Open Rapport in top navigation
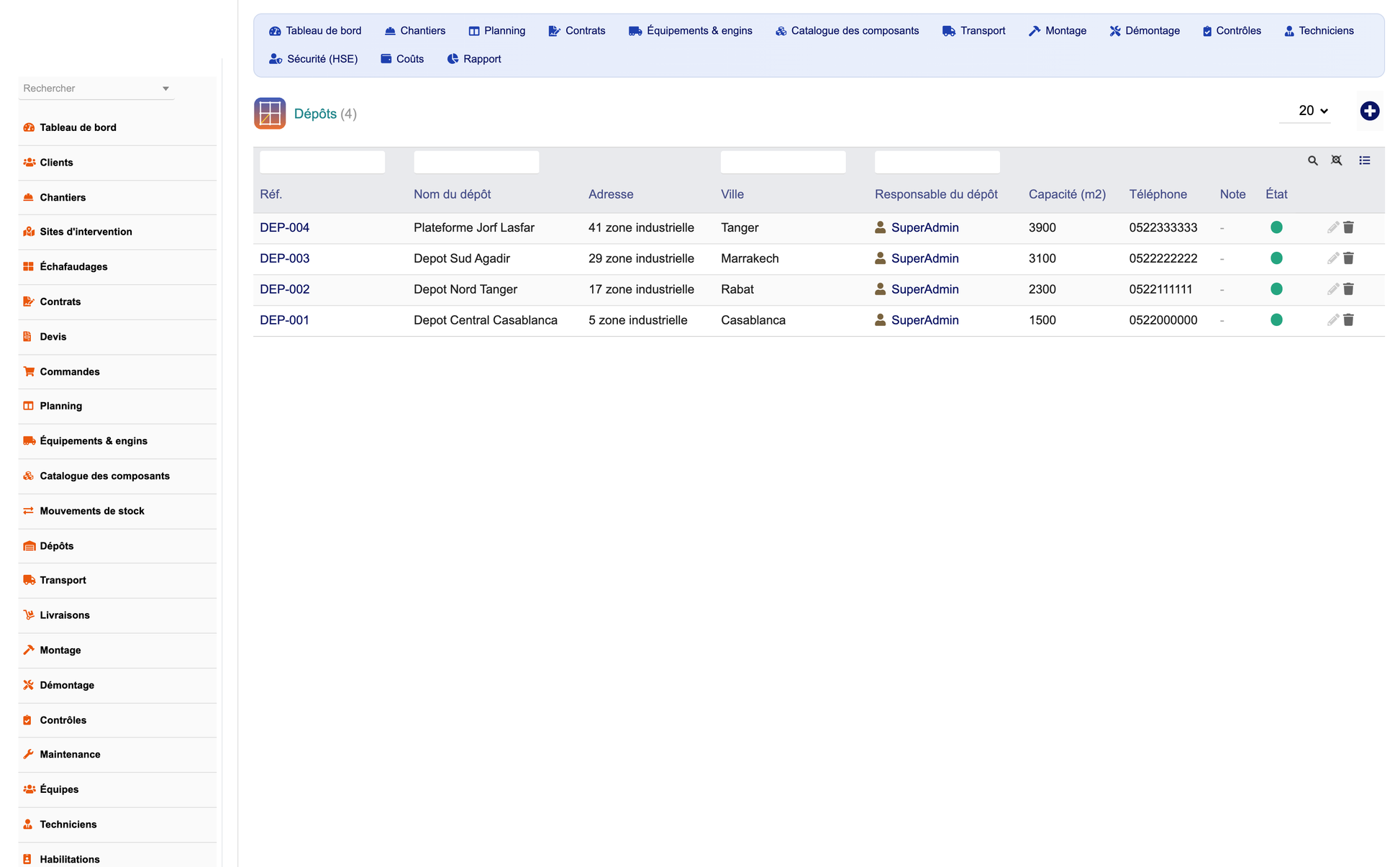 point(474,59)
